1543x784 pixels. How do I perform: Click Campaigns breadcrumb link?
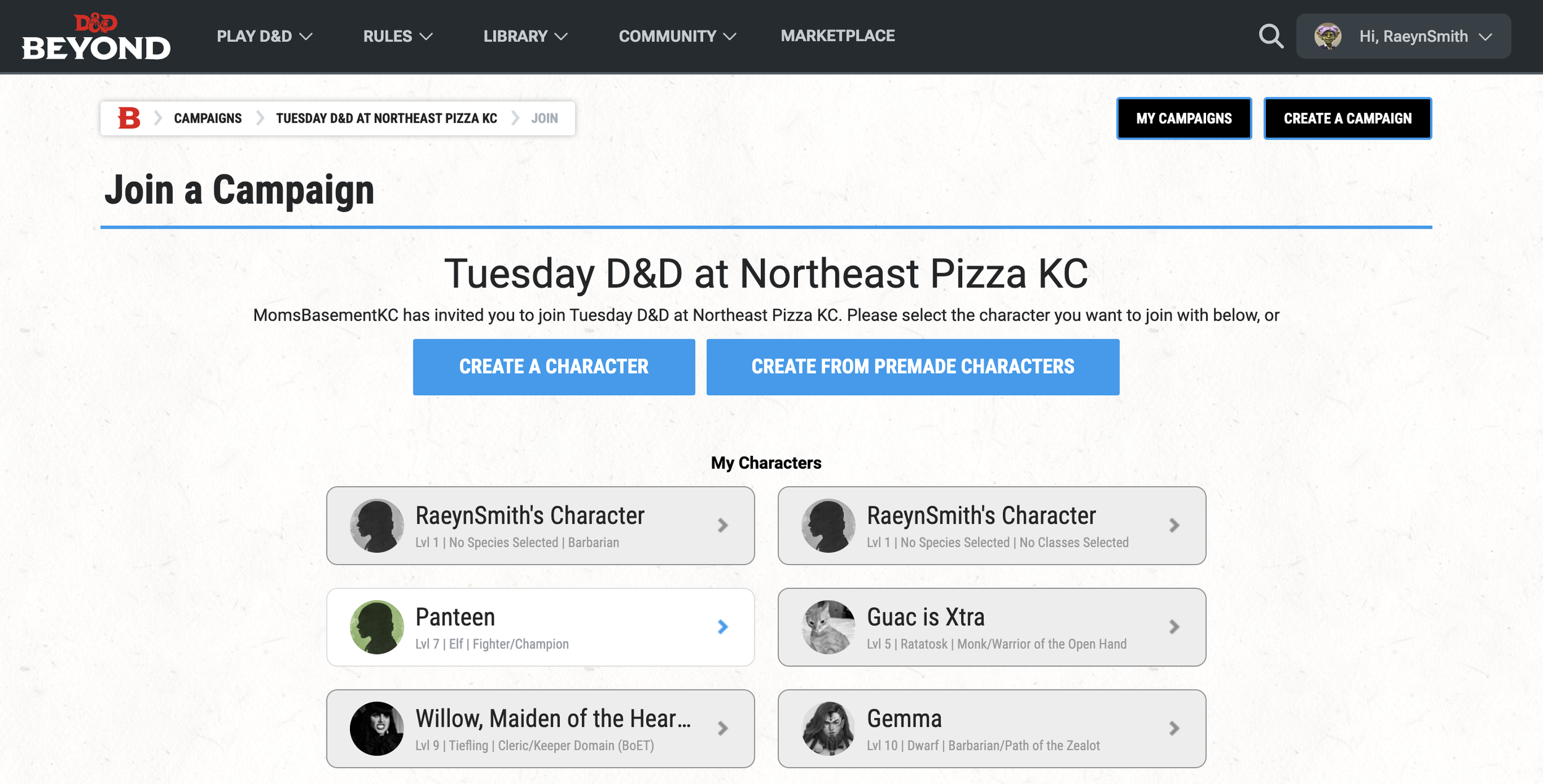click(207, 118)
